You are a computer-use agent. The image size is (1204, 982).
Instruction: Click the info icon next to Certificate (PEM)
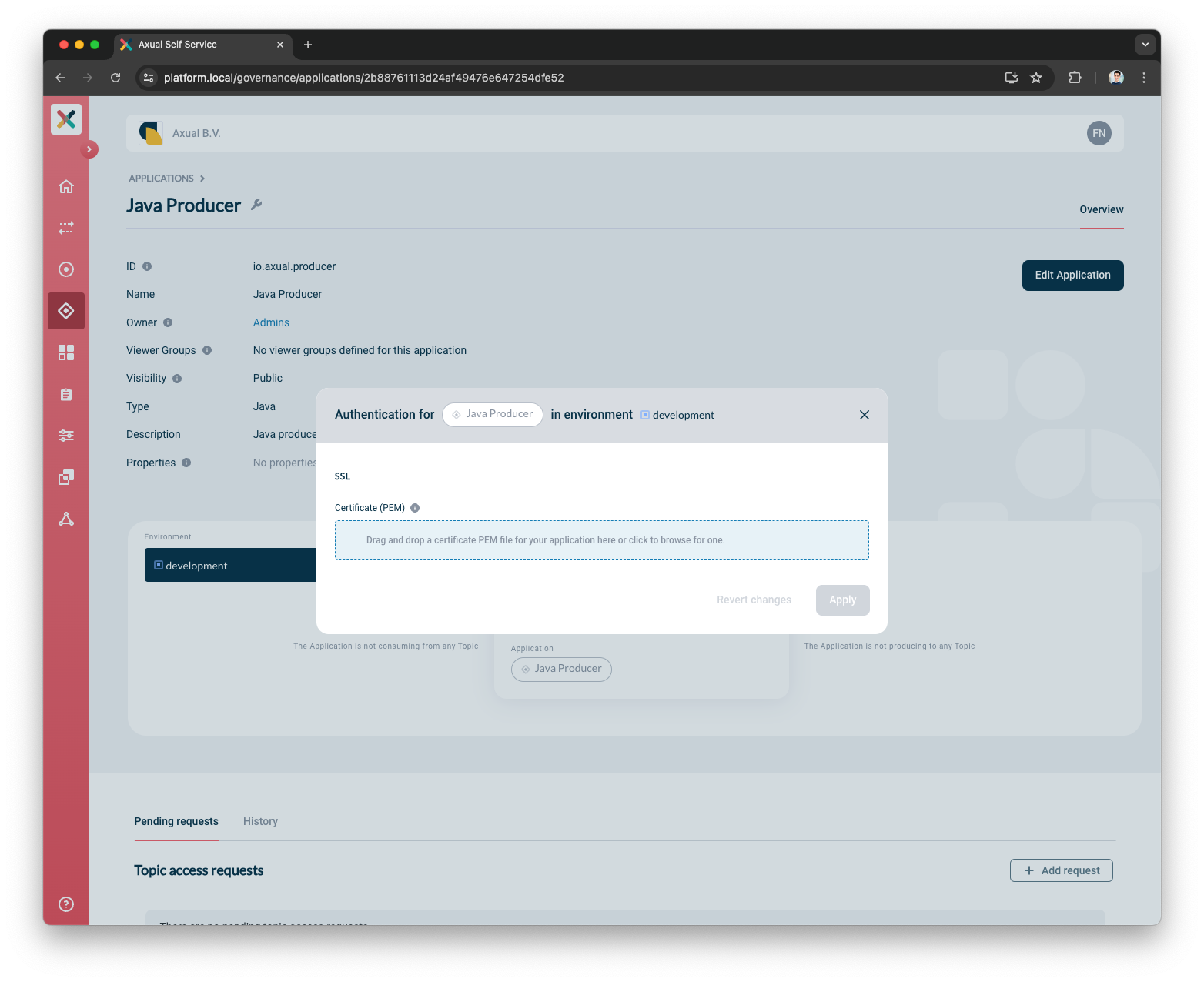click(x=415, y=508)
